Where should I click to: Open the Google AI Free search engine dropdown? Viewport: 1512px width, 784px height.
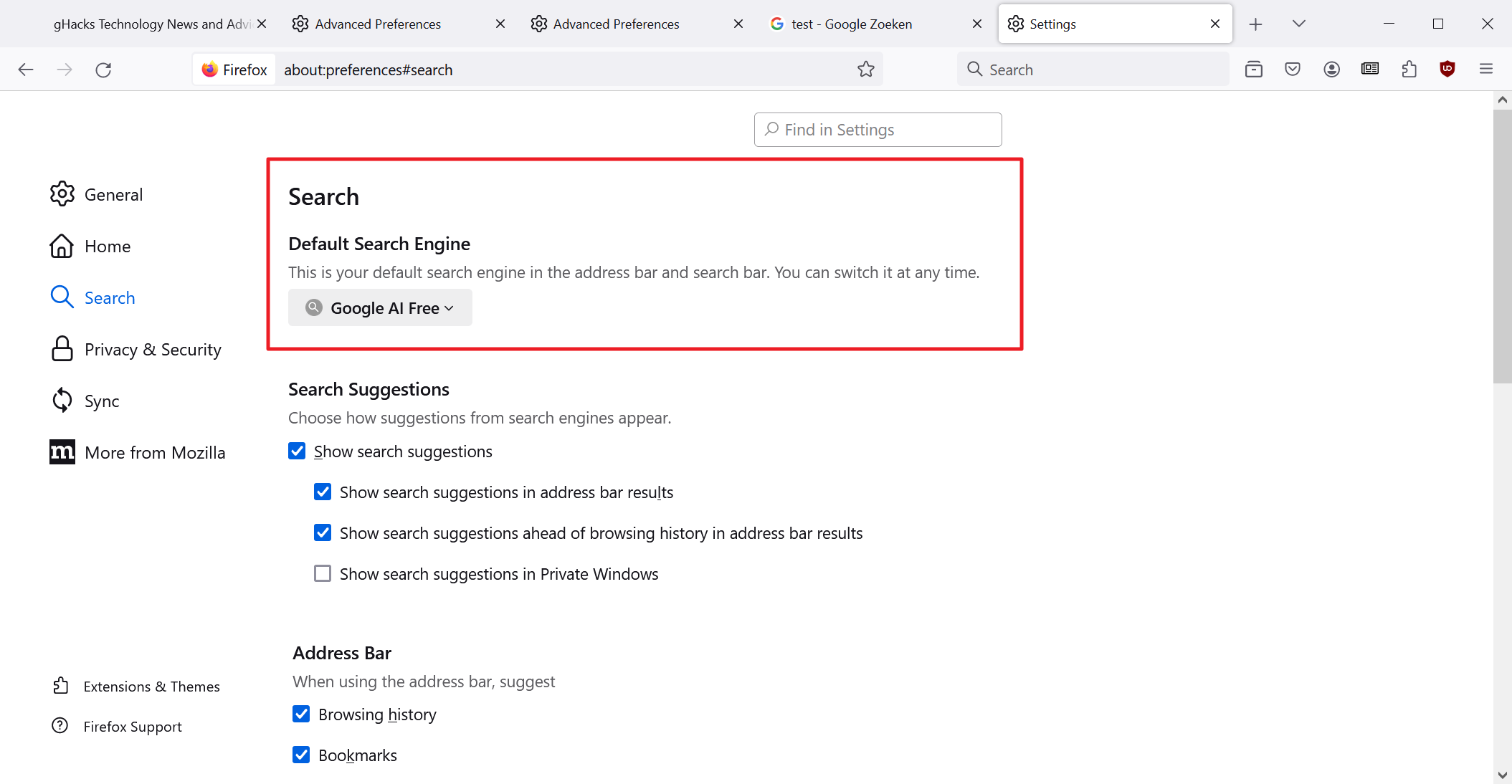click(380, 308)
